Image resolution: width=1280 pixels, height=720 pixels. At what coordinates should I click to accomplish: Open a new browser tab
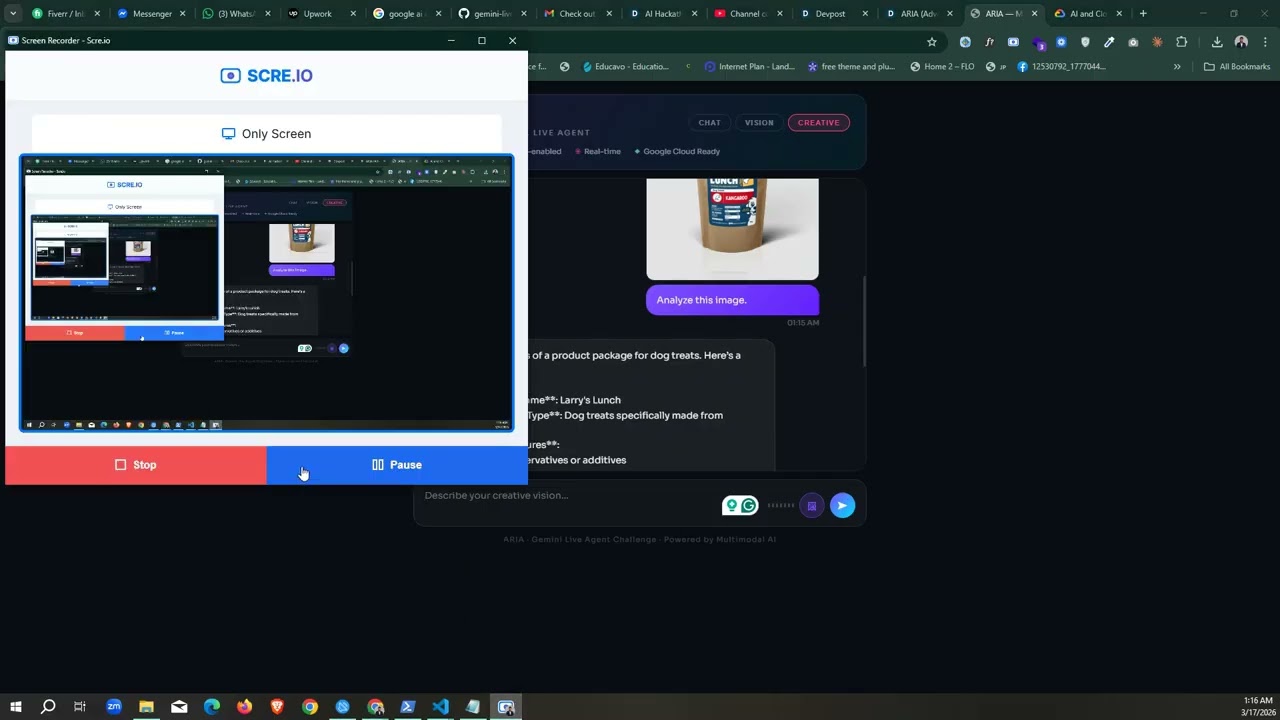pyautogui.click(x=1143, y=14)
